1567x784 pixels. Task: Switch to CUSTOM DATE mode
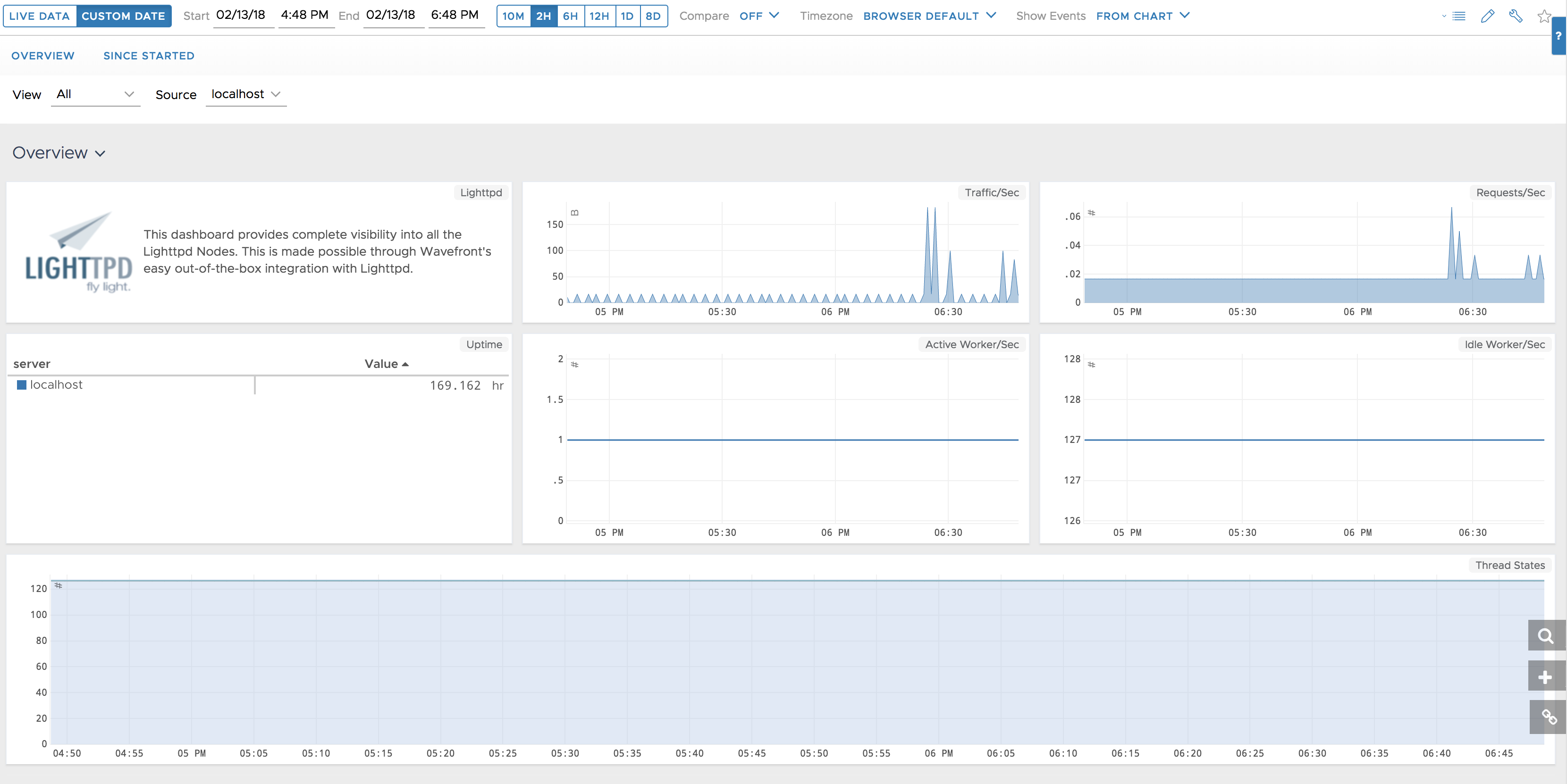point(124,16)
